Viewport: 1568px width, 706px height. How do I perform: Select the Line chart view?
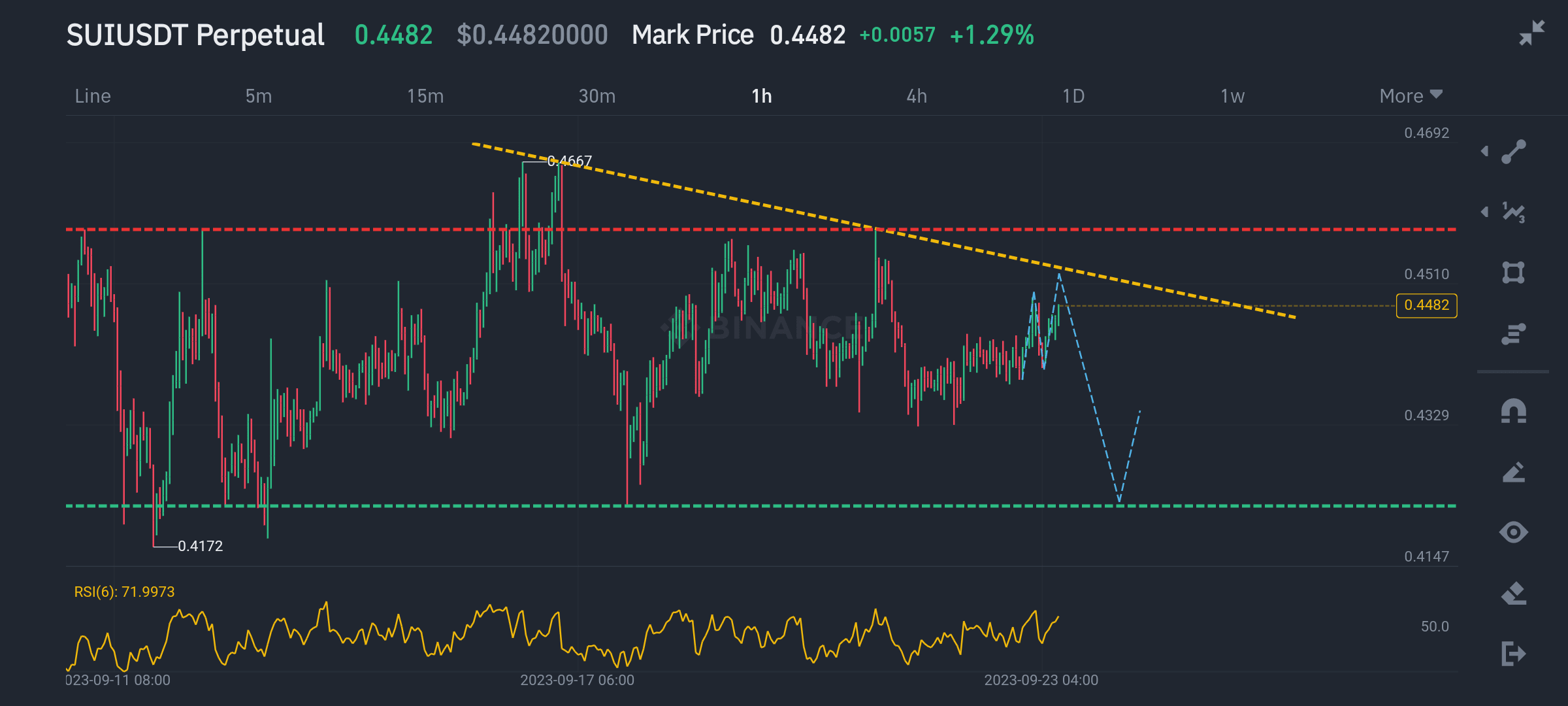(x=93, y=96)
